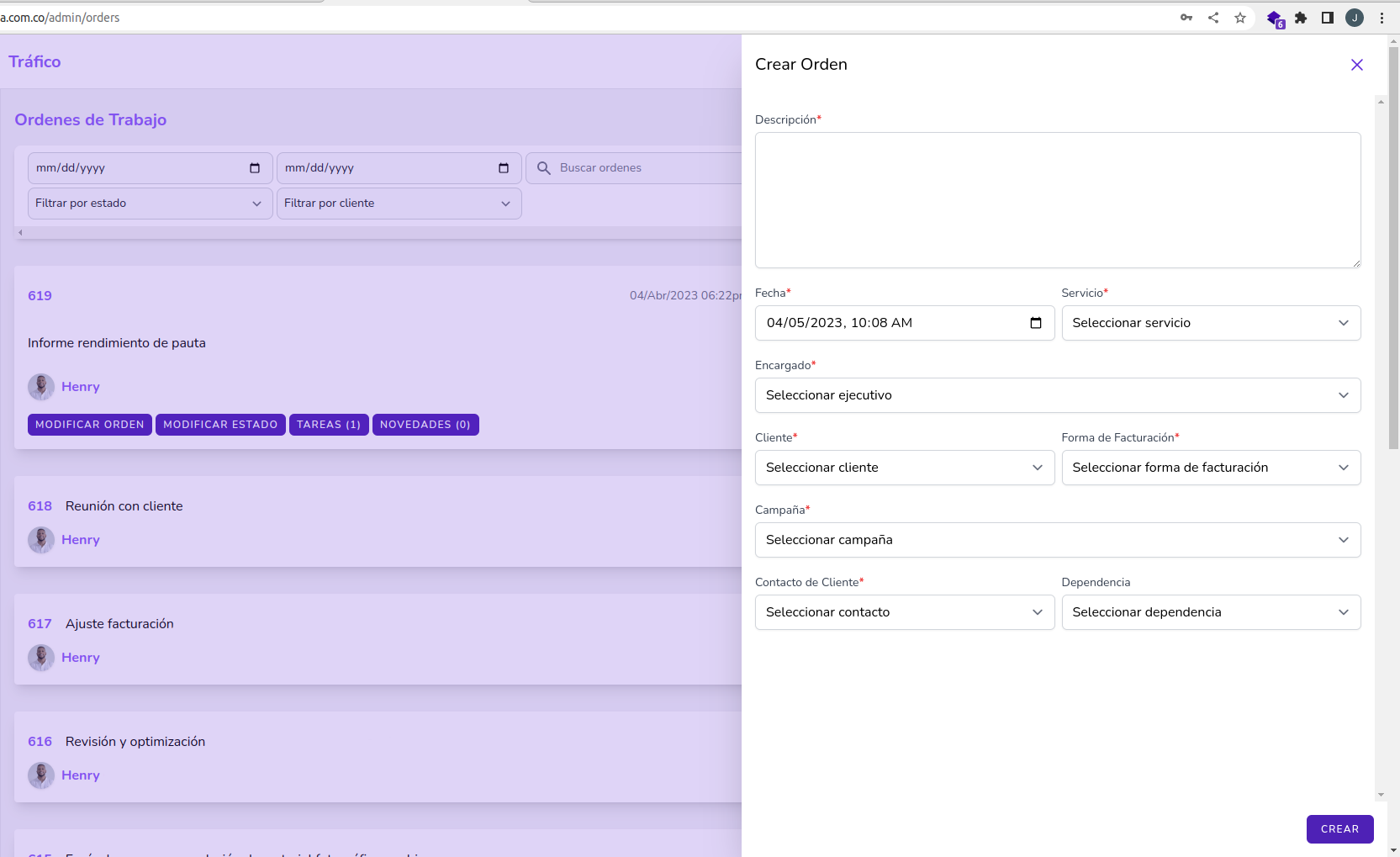Click the form panel vertical scrollbar
The image size is (1400, 857).
click(x=1380, y=446)
